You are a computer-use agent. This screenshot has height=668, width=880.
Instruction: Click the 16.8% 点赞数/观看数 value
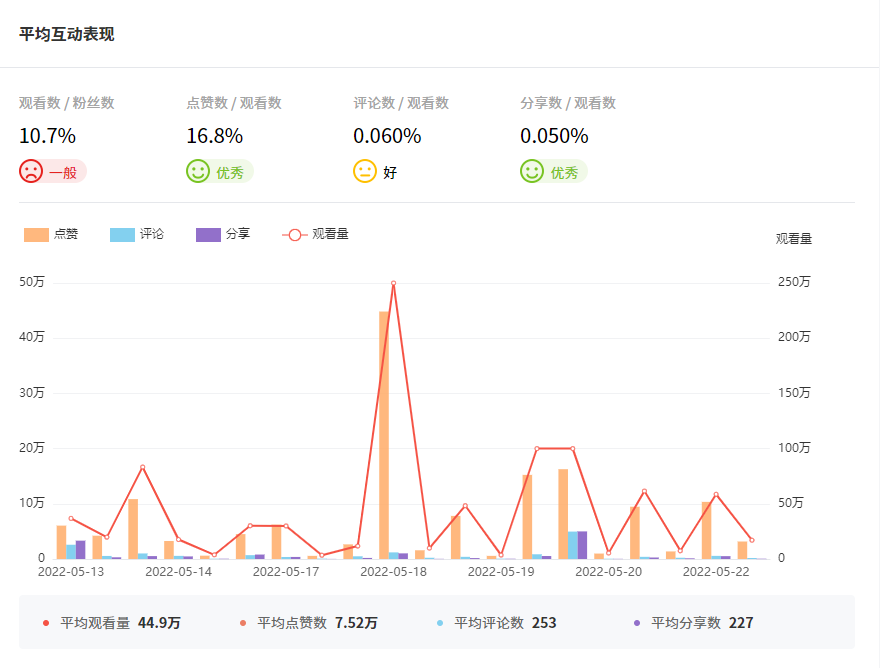214,136
